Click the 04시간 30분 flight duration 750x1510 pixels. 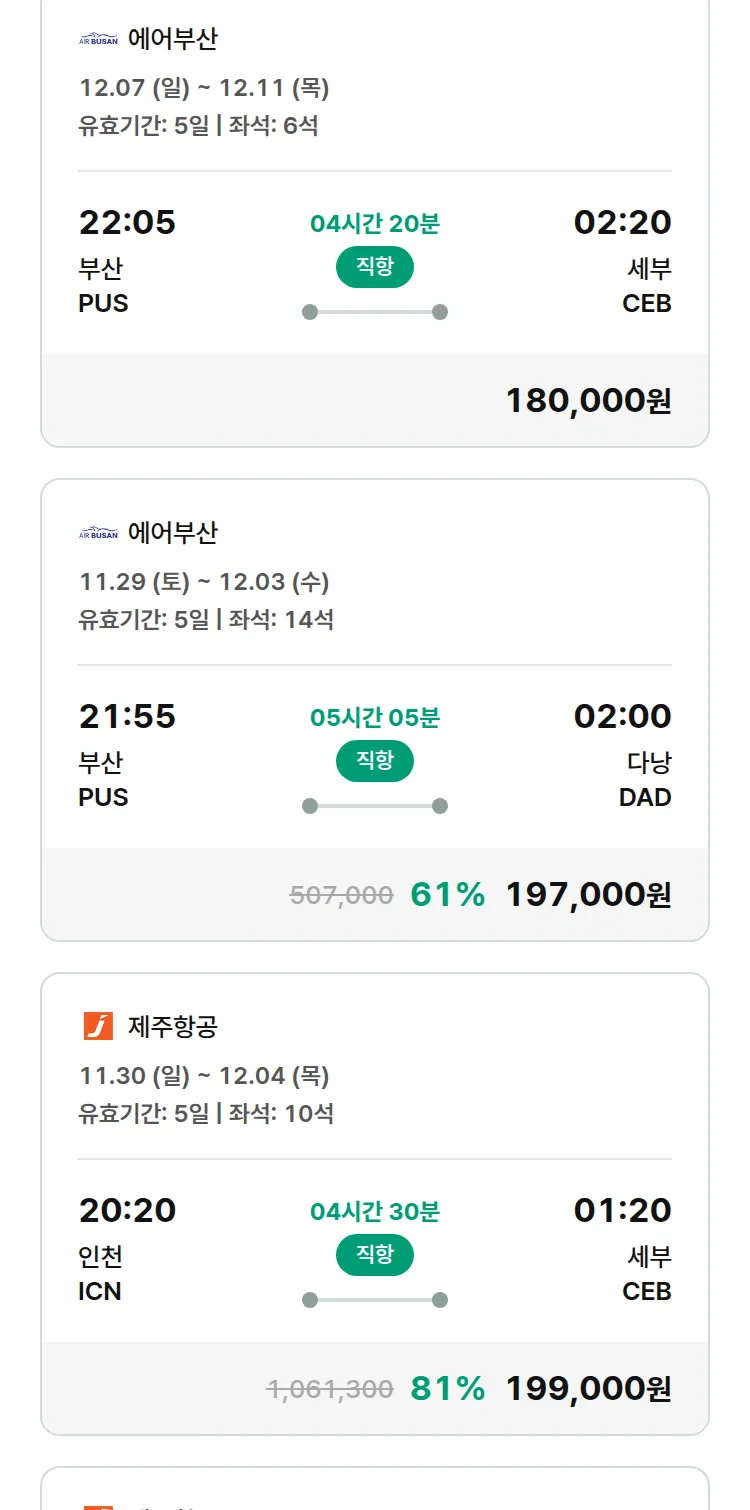click(375, 1212)
